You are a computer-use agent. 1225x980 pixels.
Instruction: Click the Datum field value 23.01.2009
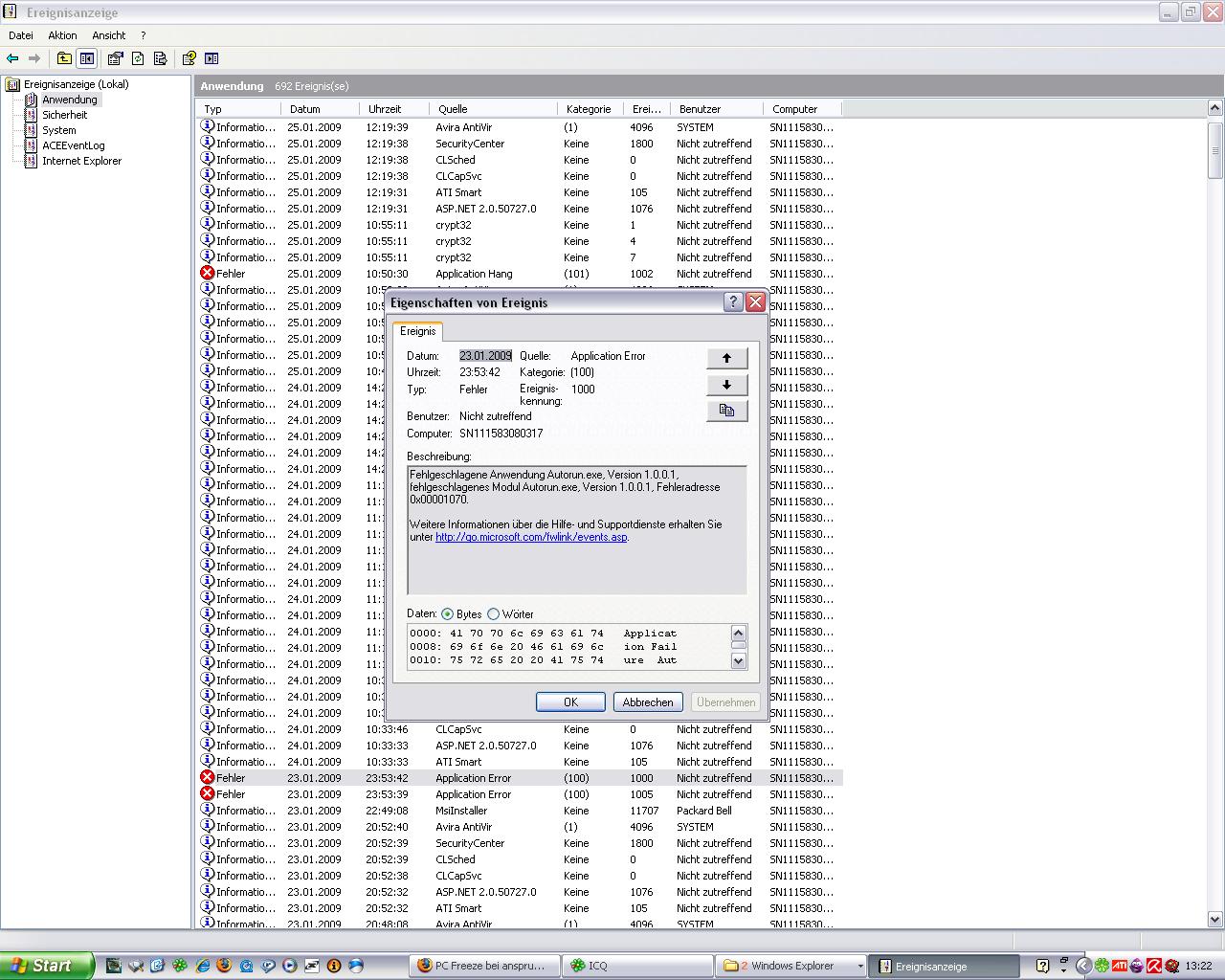[485, 356]
